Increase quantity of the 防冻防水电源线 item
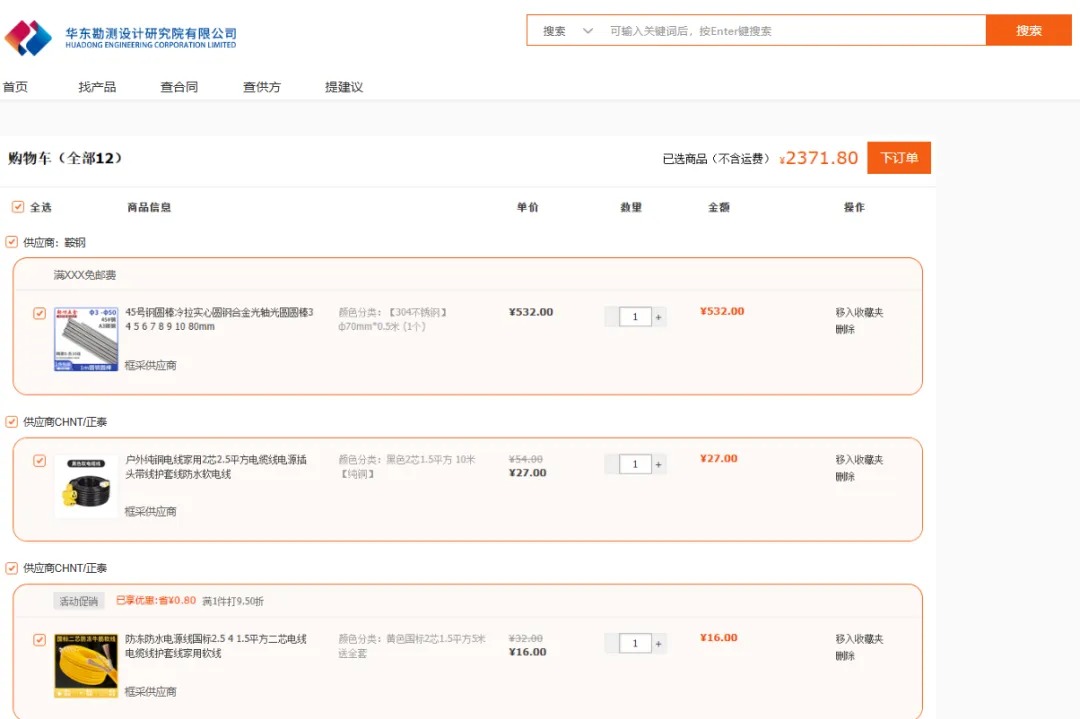Image resolution: width=1080 pixels, height=719 pixels. 658,643
